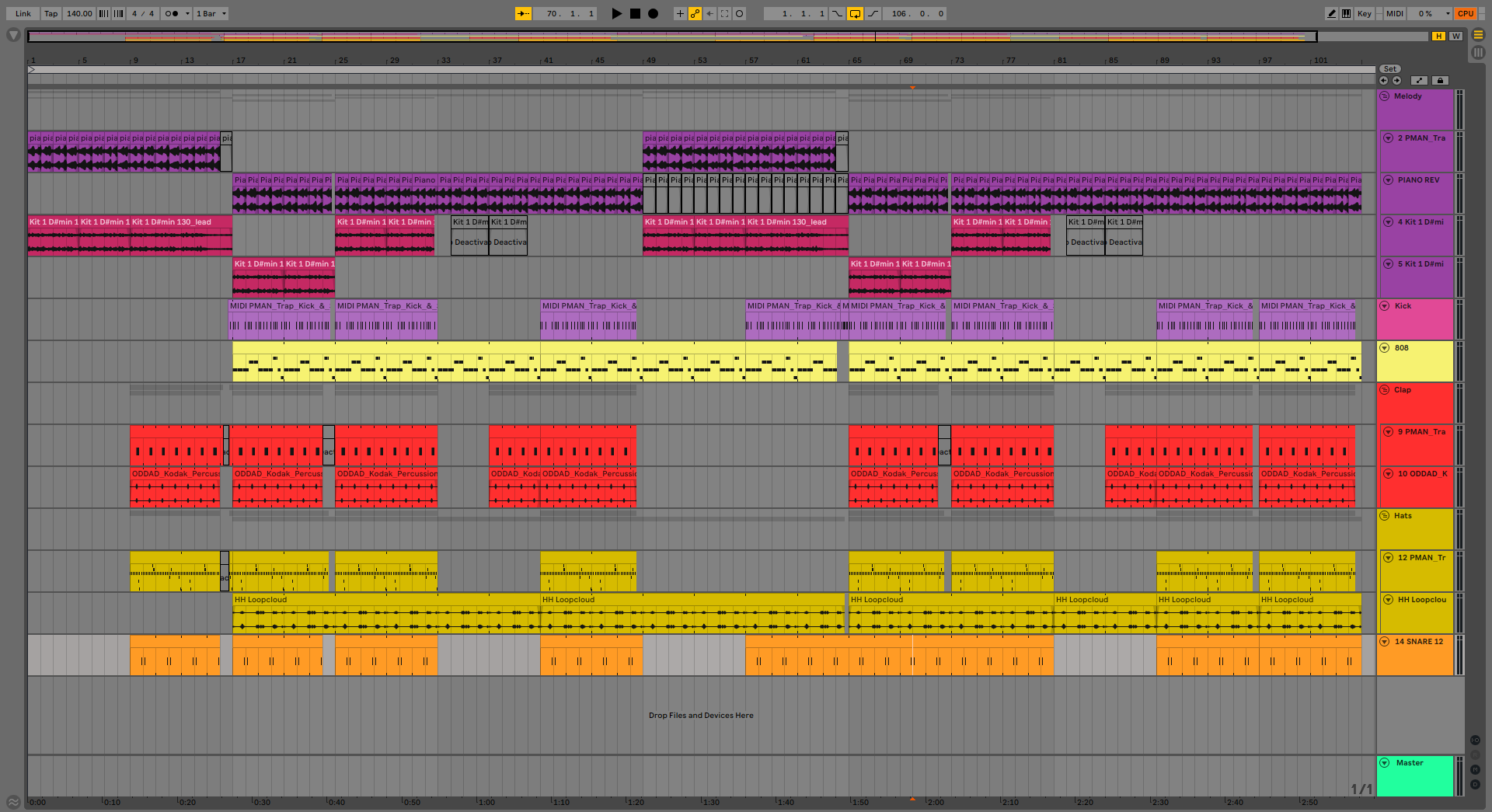Collapse the Clap group track
This screenshot has width=1492, height=812.
pyautogui.click(x=1385, y=390)
